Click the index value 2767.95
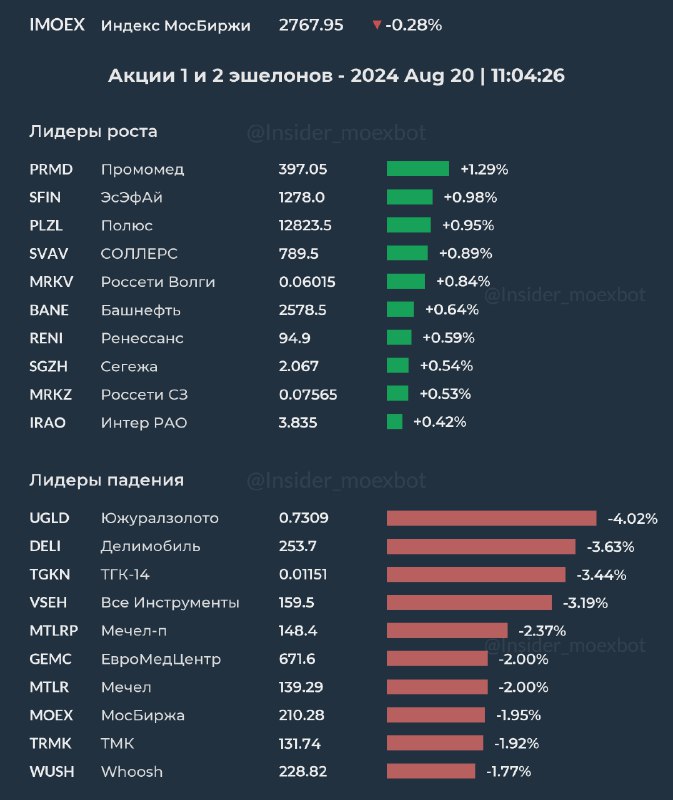This screenshot has width=673, height=800. 310,24
